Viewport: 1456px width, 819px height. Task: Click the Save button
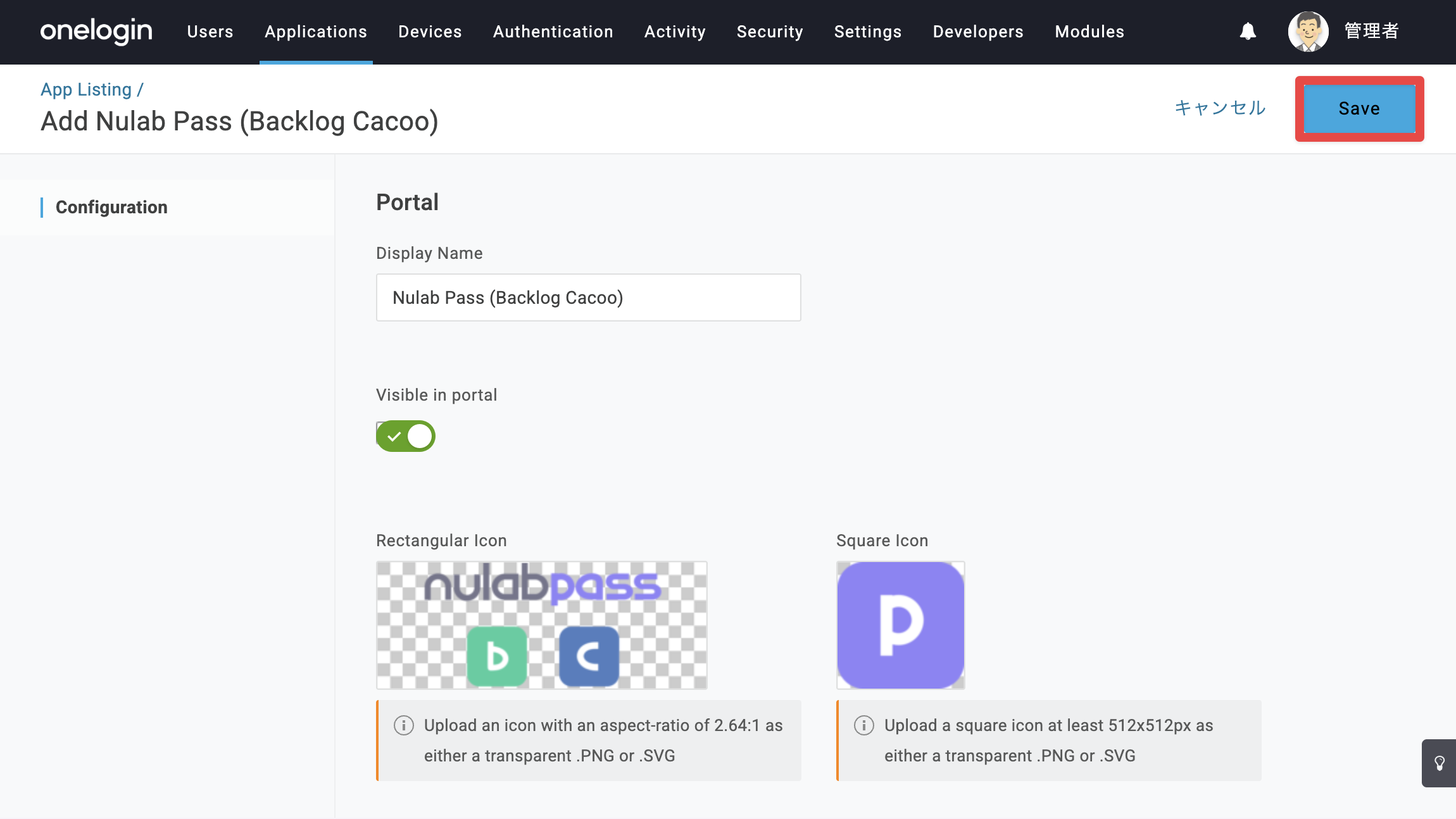pos(1359,109)
